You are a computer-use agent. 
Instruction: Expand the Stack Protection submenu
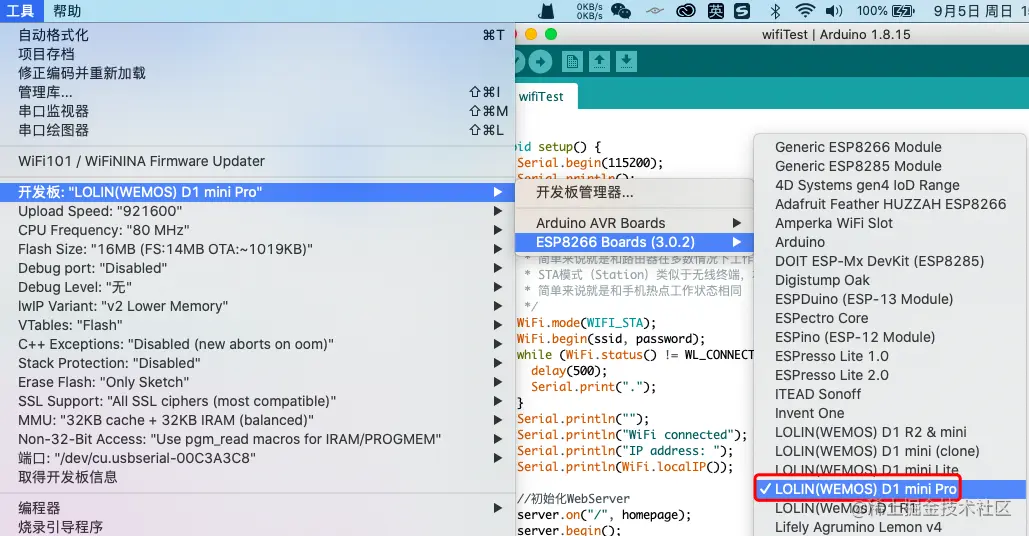click(x=257, y=363)
